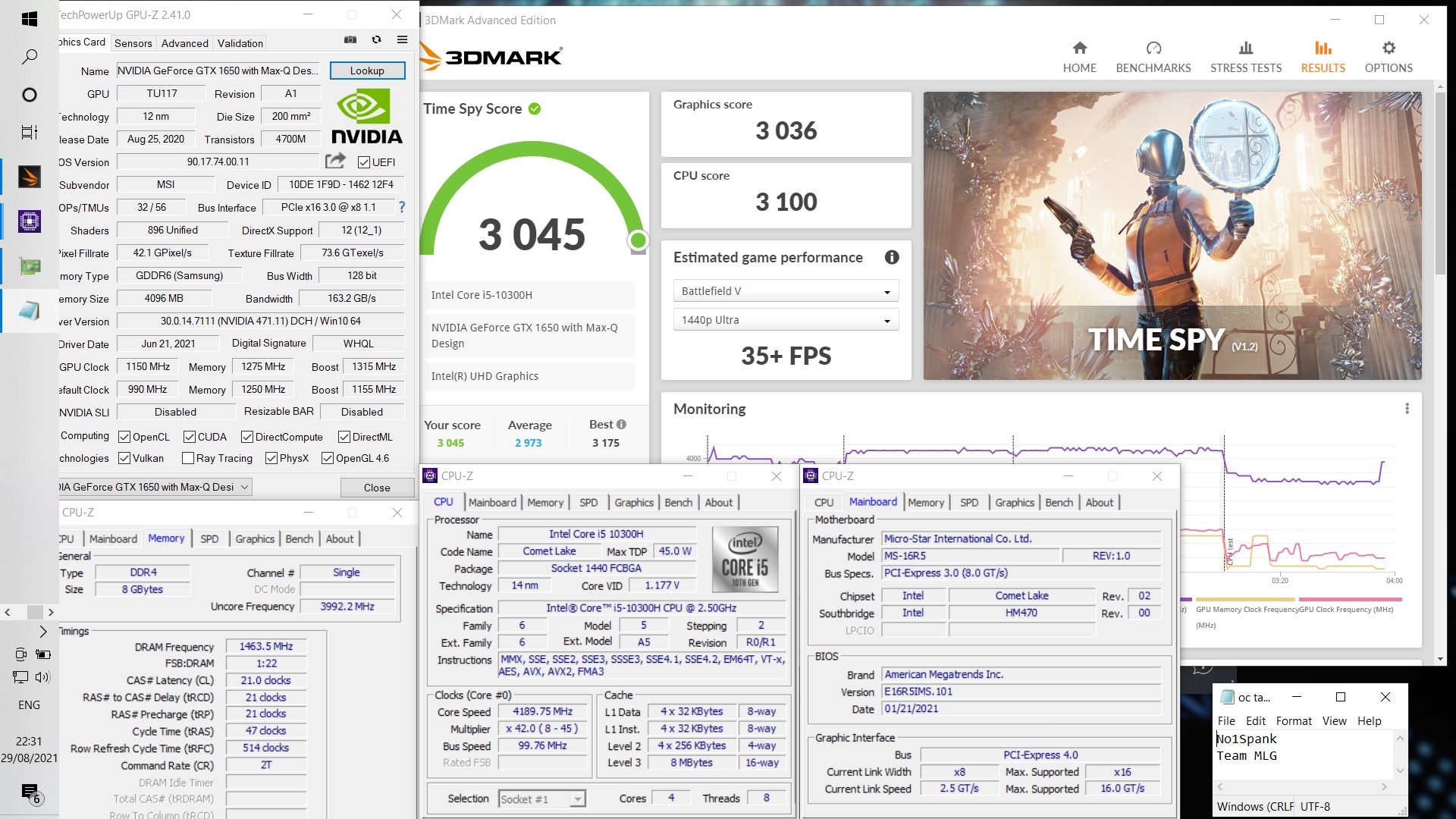Open Socket #1 selection dropdown in CPU-Z
Screen dimensions: 1456x819
pyautogui.click(x=542, y=799)
